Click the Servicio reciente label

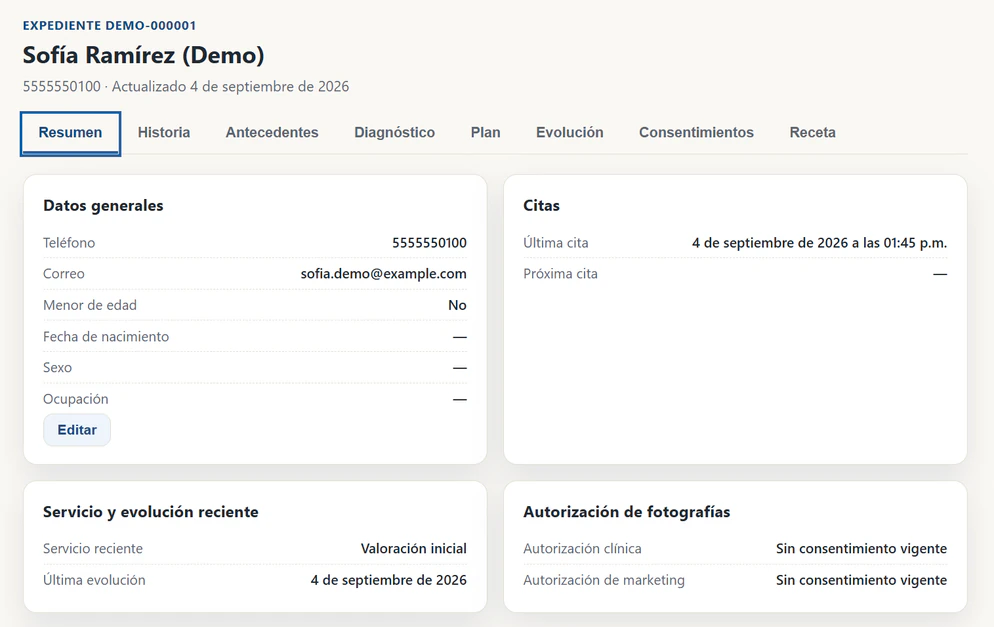click(x=93, y=549)
